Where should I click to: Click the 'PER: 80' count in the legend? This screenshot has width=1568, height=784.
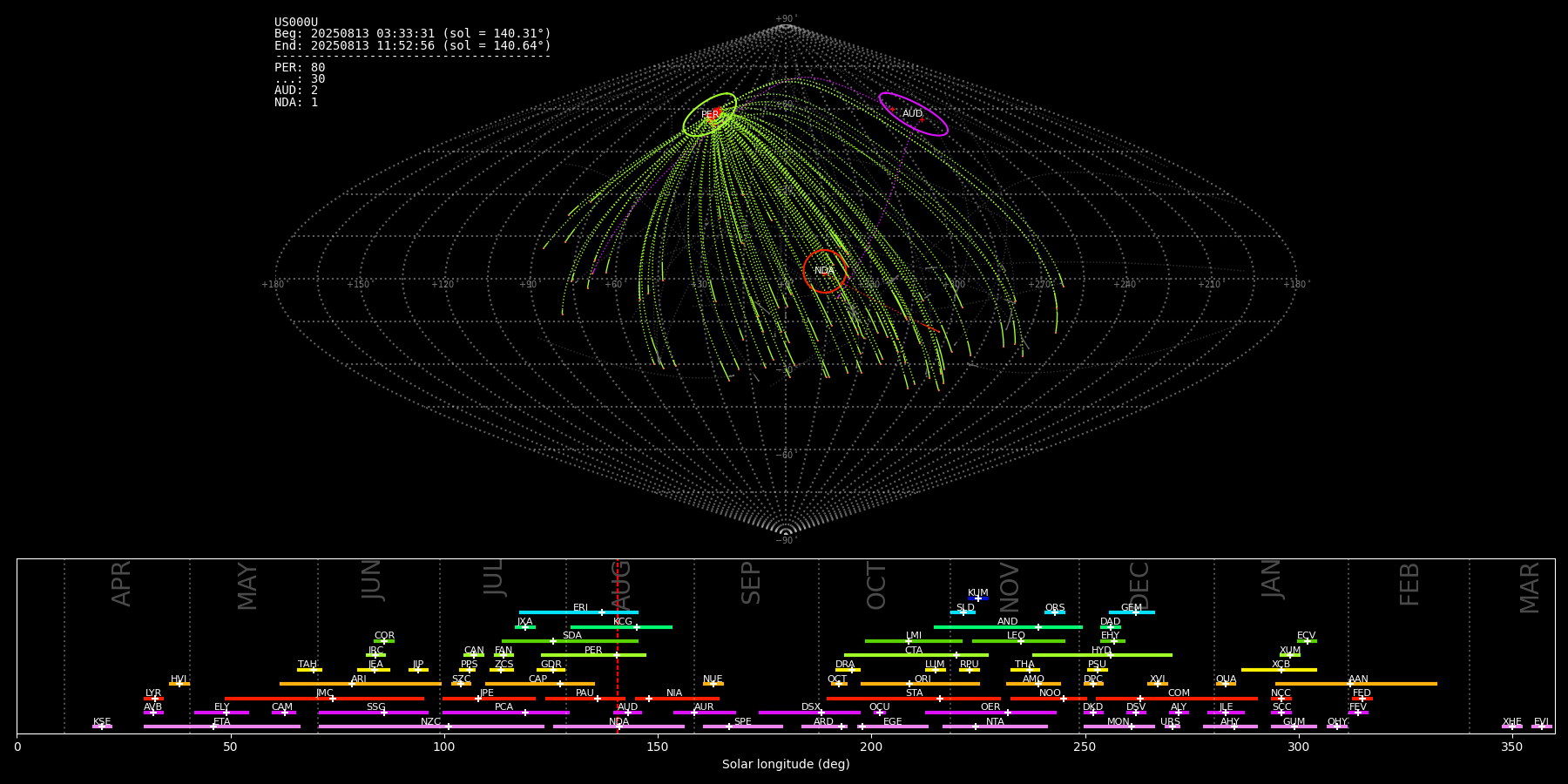tap(300, 67)
